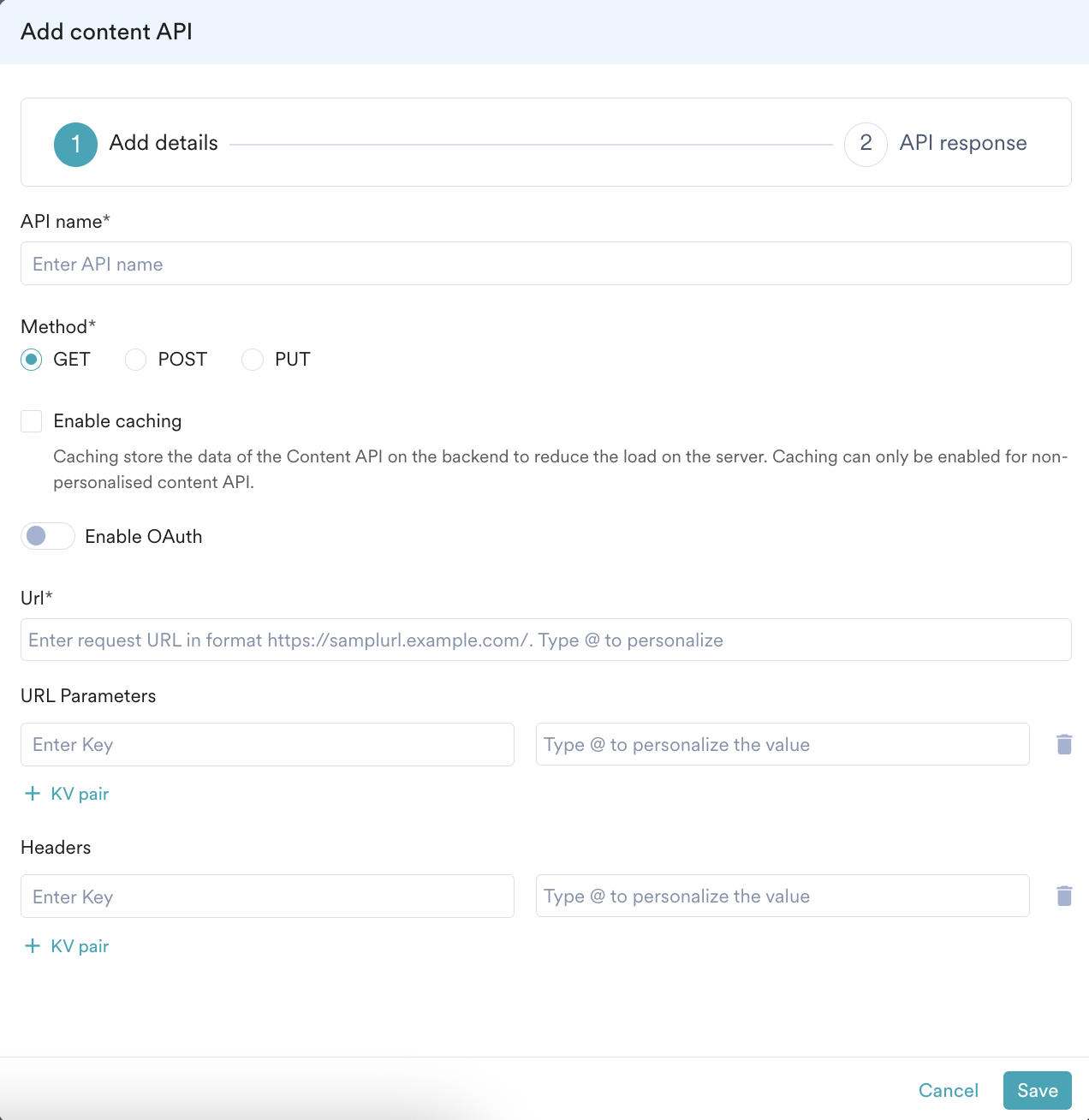Tick the Enable caching checkbox
This screenshot has height=1120, width=1089.
pyautogui.click(x=32, y=421)
